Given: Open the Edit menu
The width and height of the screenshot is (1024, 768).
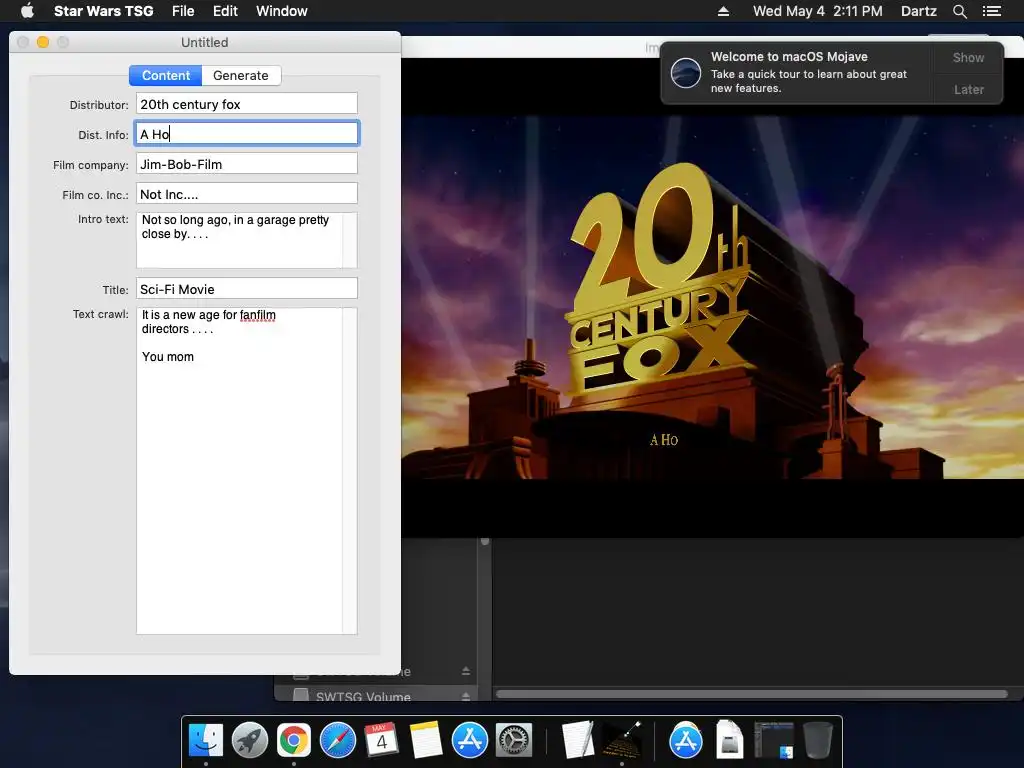Looking at the screenshot, I should pyautogui.click(x=225, y=11).
